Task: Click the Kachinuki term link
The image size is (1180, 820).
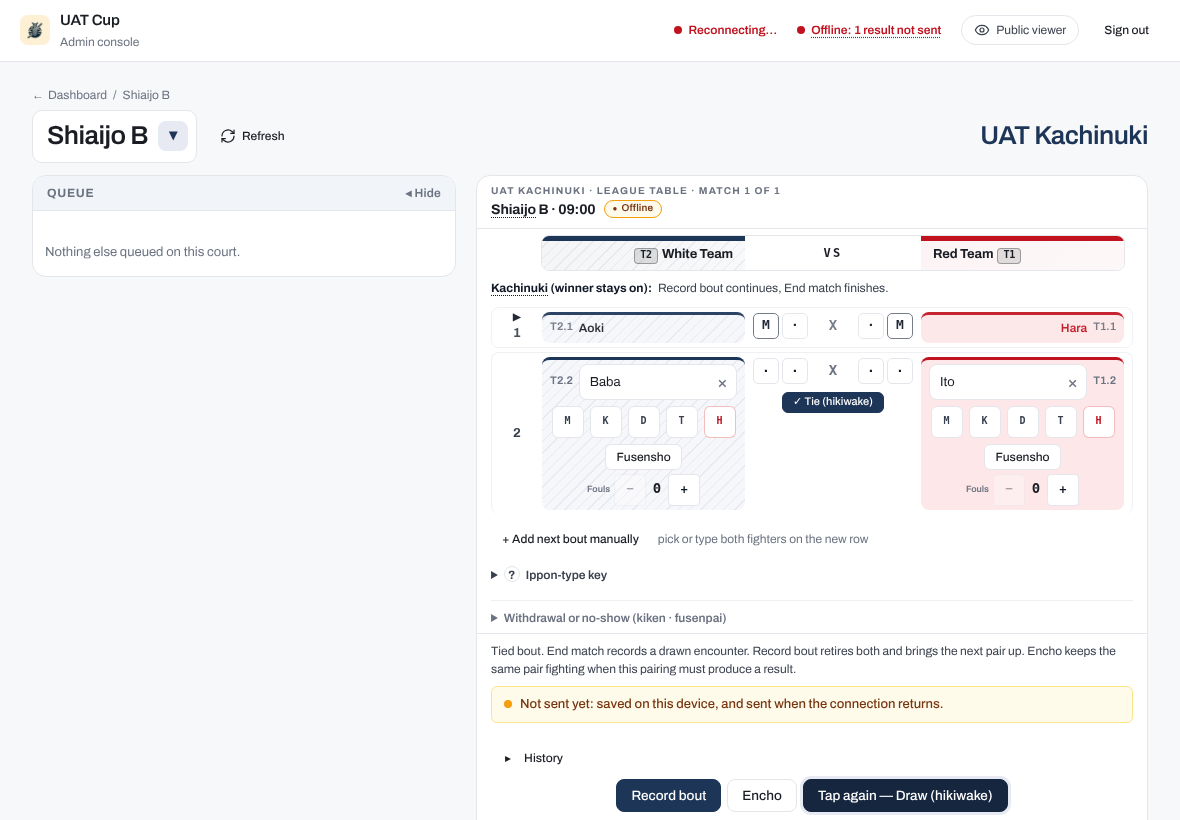Action: (519, 288)
